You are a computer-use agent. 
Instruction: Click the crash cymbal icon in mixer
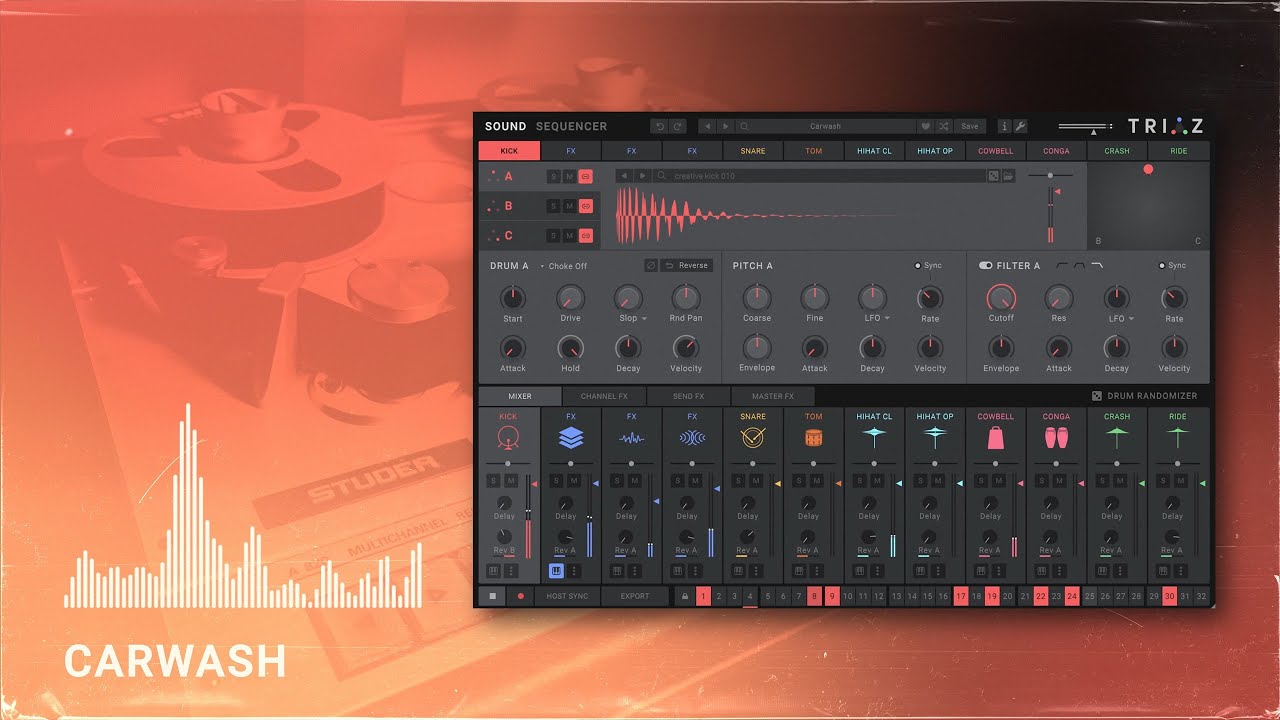[x=1117, y=437]
